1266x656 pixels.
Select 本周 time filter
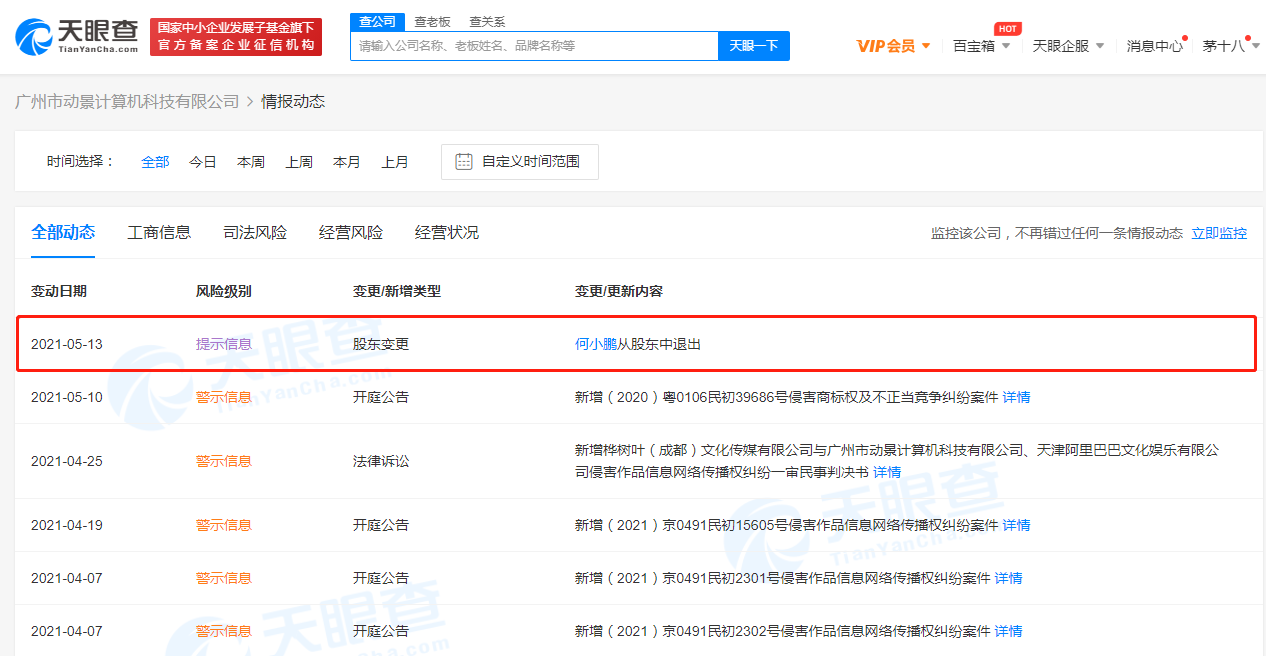[251, 162]
